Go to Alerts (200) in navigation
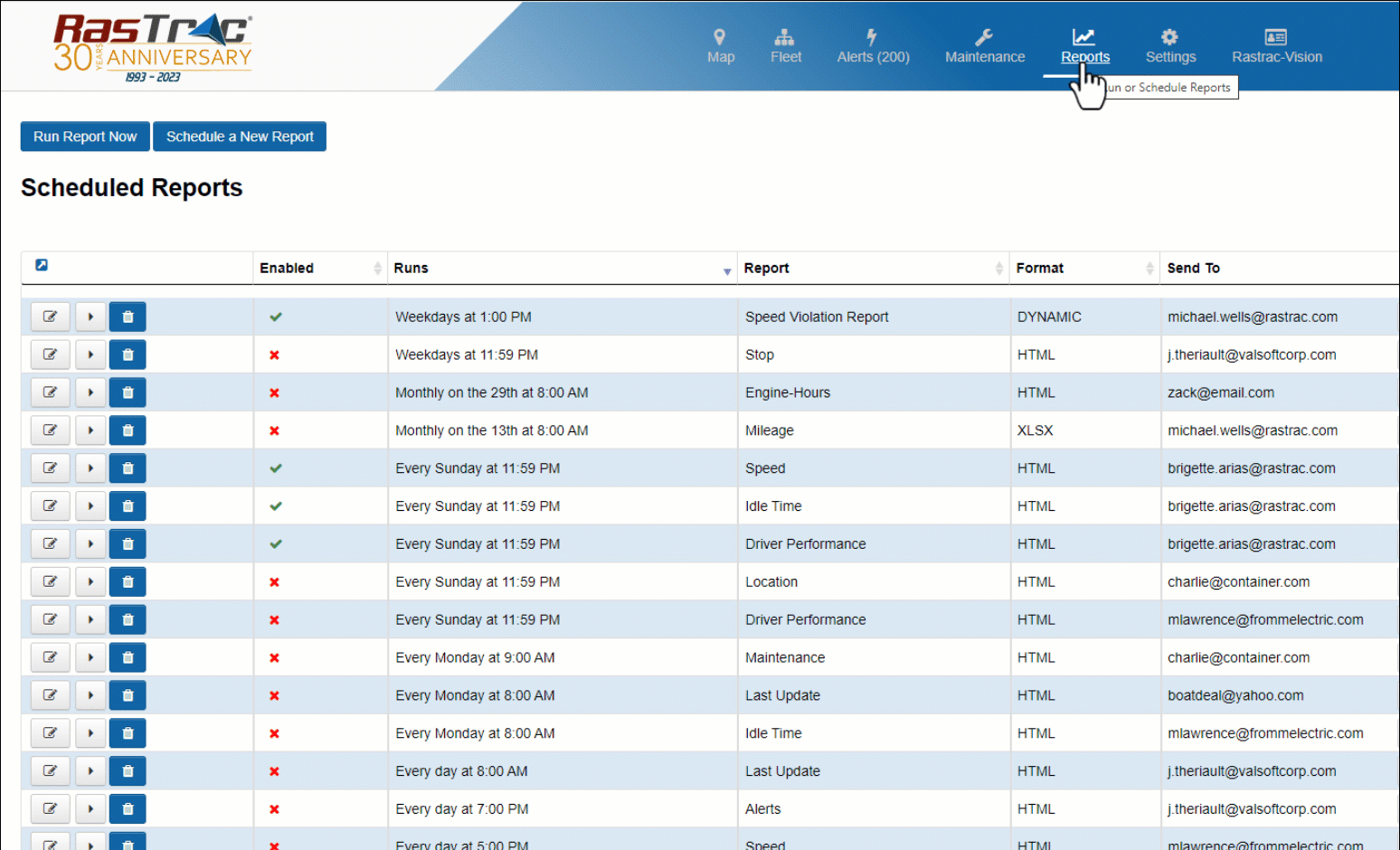The image size is (1400, 850). point(873,46)
